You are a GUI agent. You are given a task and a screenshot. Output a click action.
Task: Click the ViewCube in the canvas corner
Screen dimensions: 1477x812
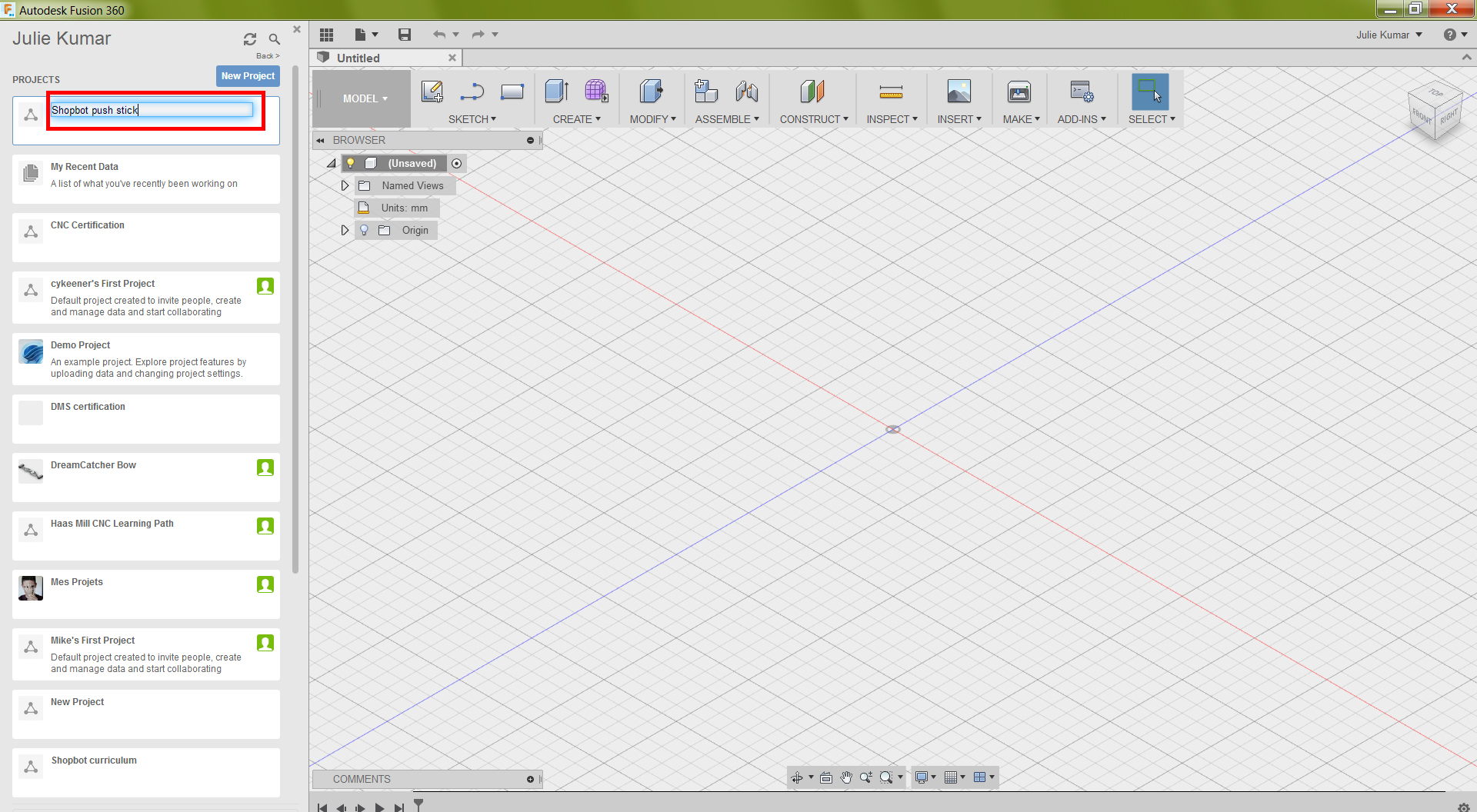(1435, 111)
